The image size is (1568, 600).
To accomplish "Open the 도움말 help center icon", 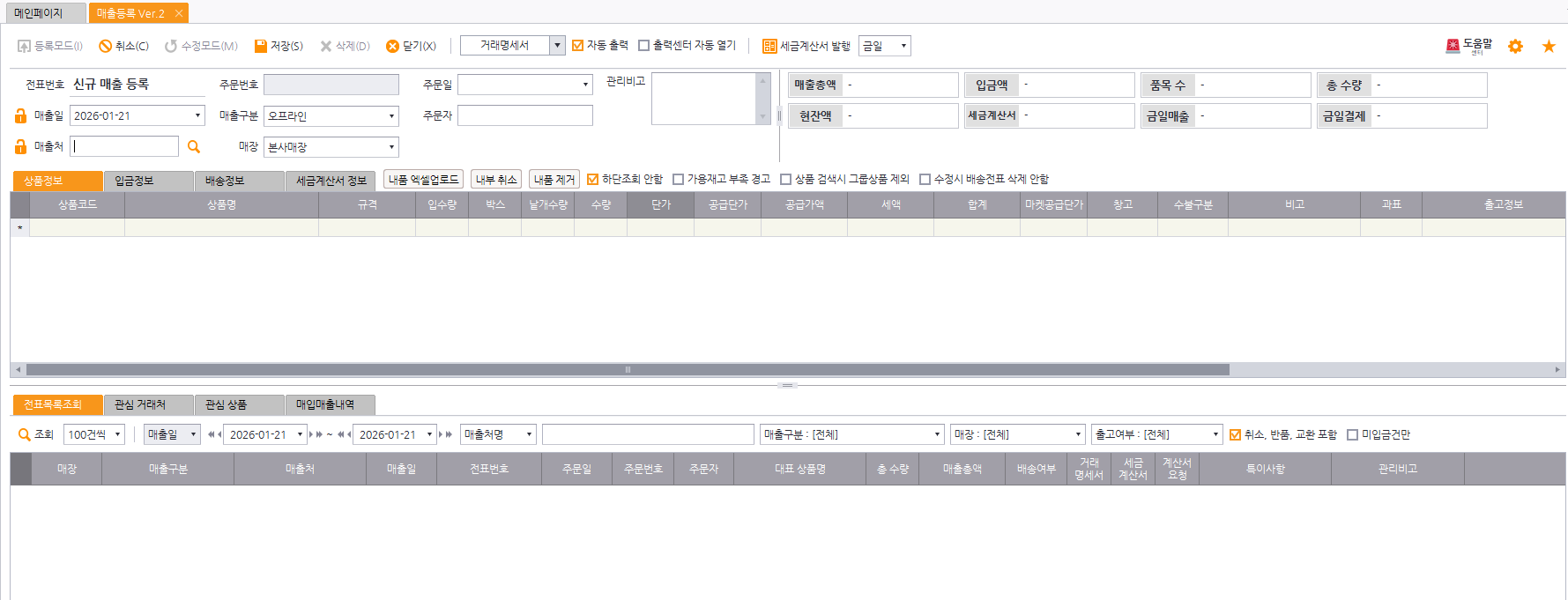I will coord(1453,45).
